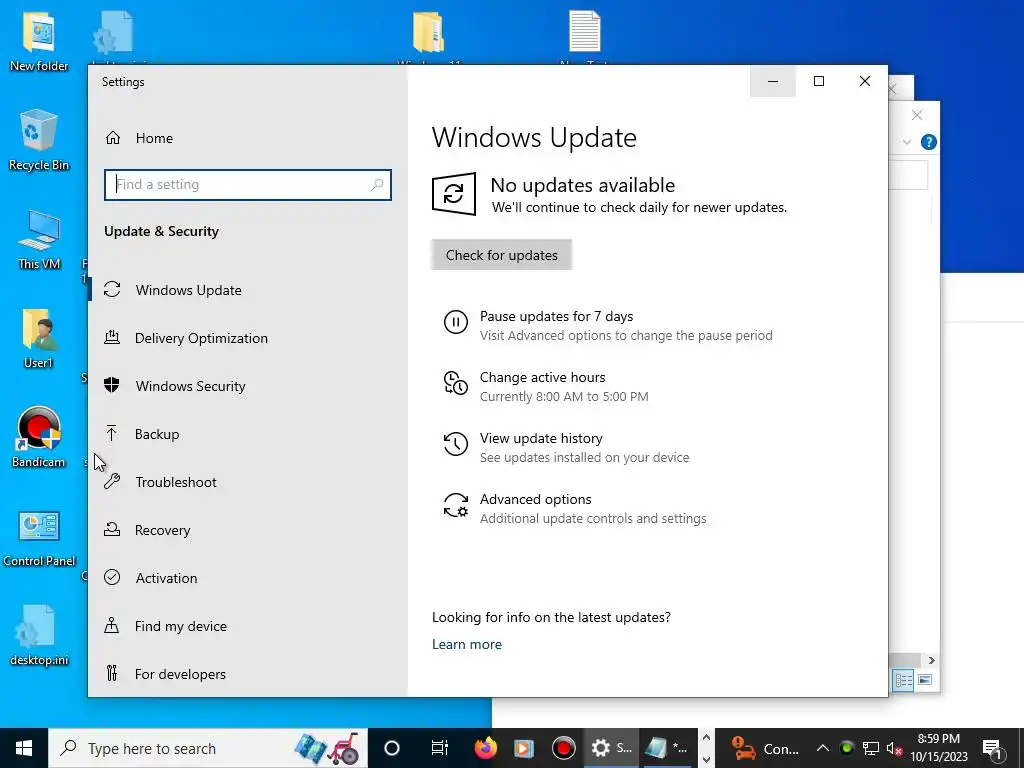1024x768 pixels.
Task: Open the Troubleshoot page
Action: pos(248,482)
